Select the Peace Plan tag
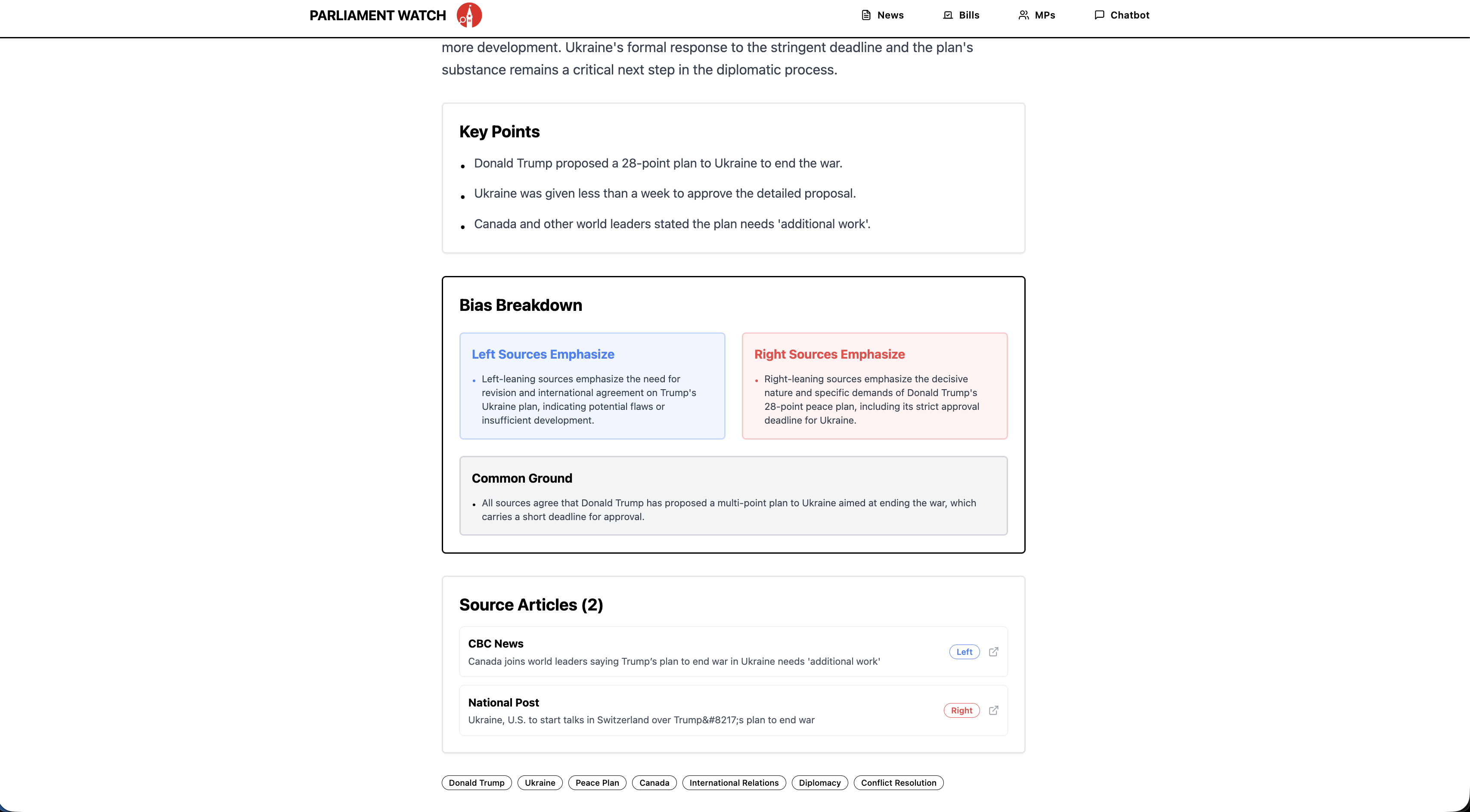Viewport: 1470px width, 812px height. (x=597, y=783)
